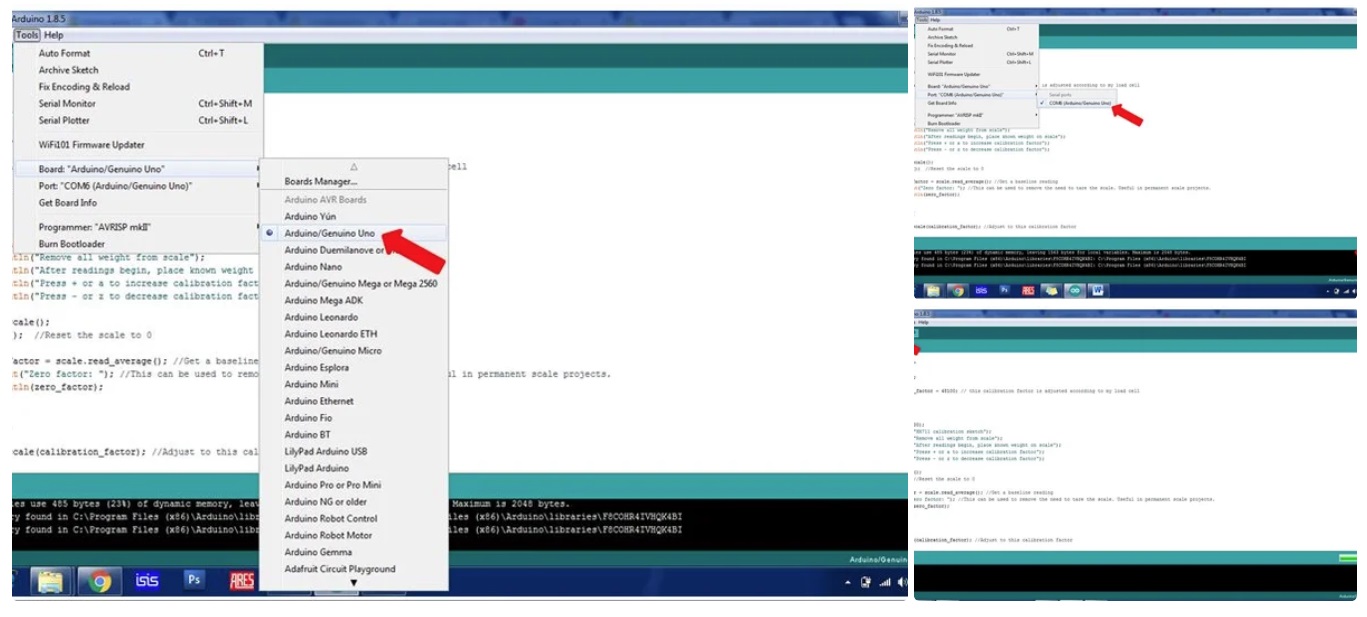This screenshot has width=1367, height=617.
Task: Click the Serial ports header in the port submenu
Action: 1059,95
